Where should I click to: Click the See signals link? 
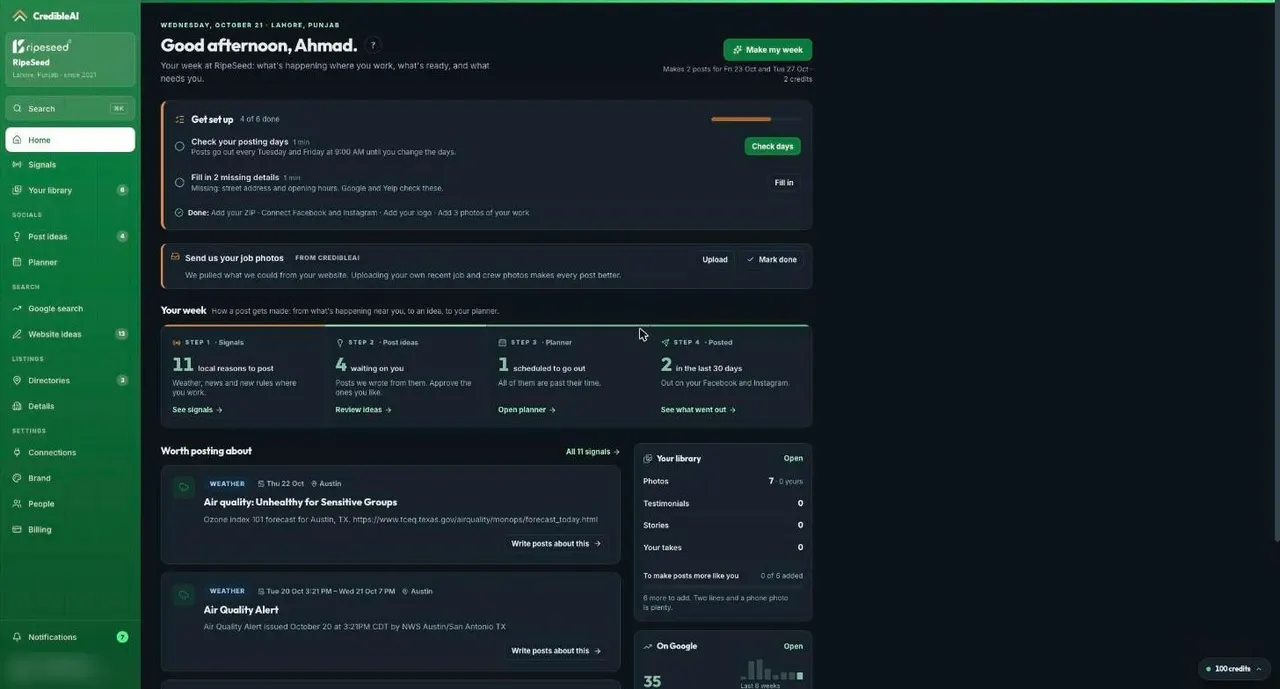197,410
